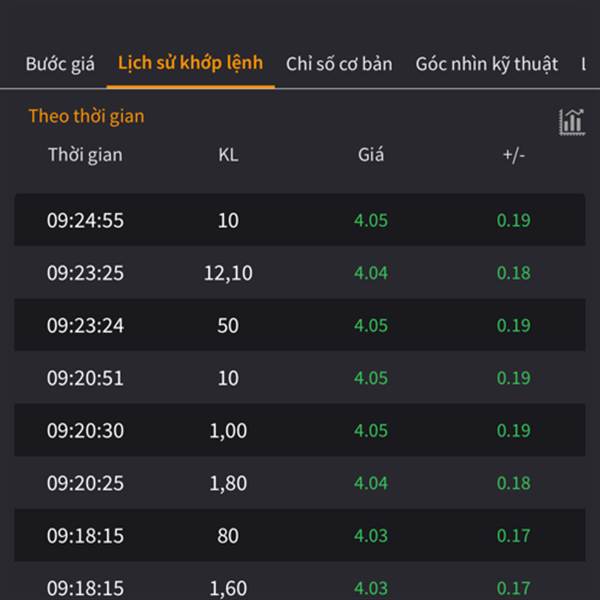Tap the 09:23:24 row with volume 50
600x600 pixels.
300,325
